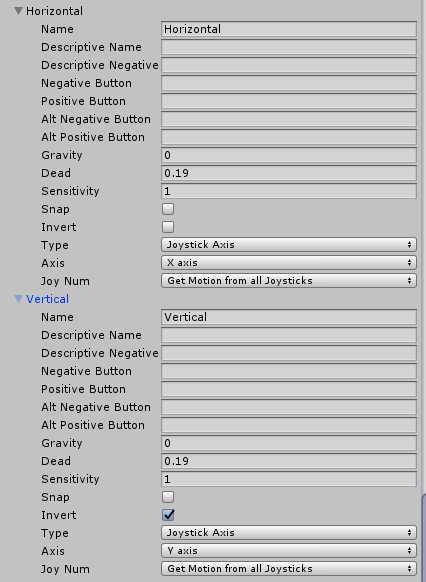This screenshot has height=582, width=426.
Task: Open the X axis dropdown
Action: coord(289,263)
